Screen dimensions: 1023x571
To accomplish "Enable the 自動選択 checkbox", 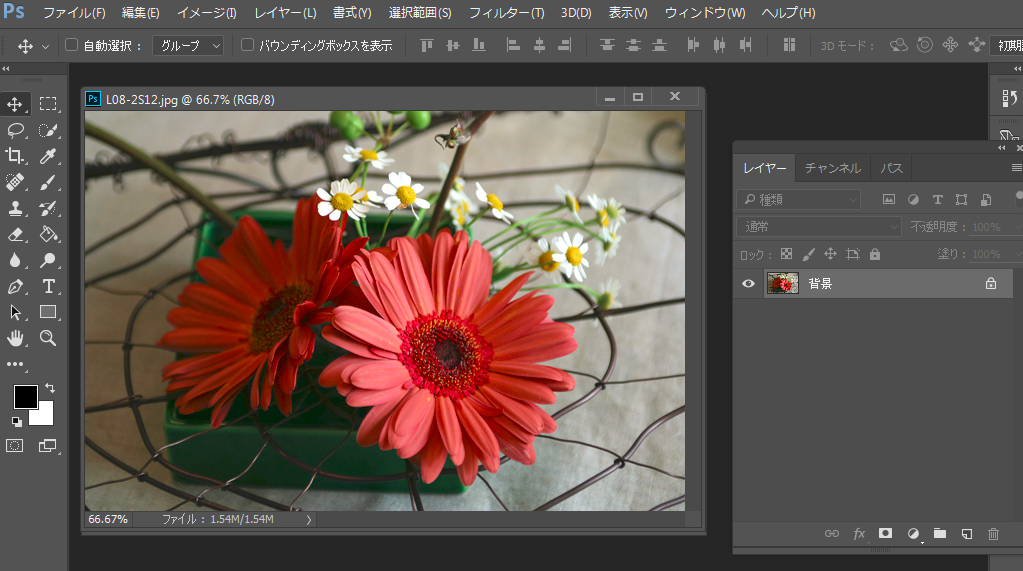I will (x=71, y=45).
